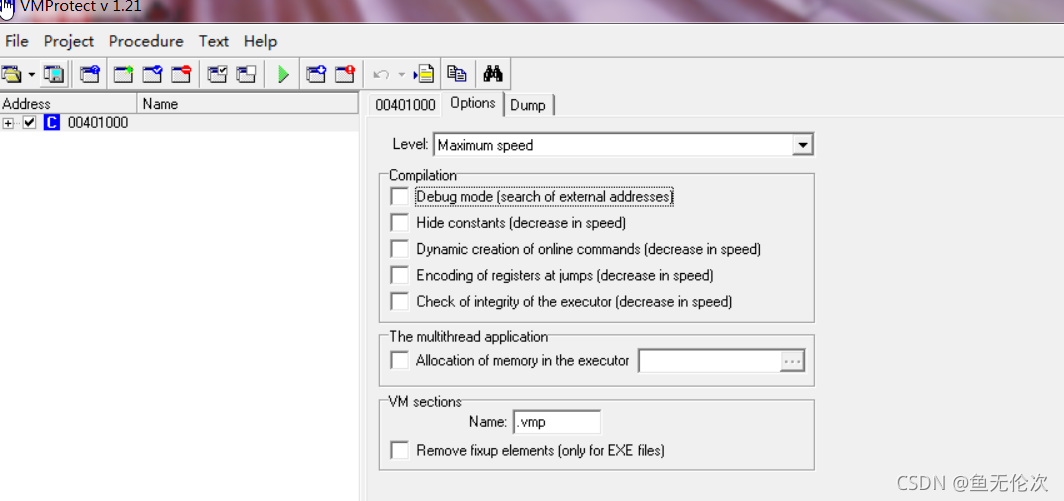The height and width of the screenshot is (501, 1064).
Task: Toggle Encoding of registers at jumps checkbox
Action: pyautogui.click(x=400, y=275)
